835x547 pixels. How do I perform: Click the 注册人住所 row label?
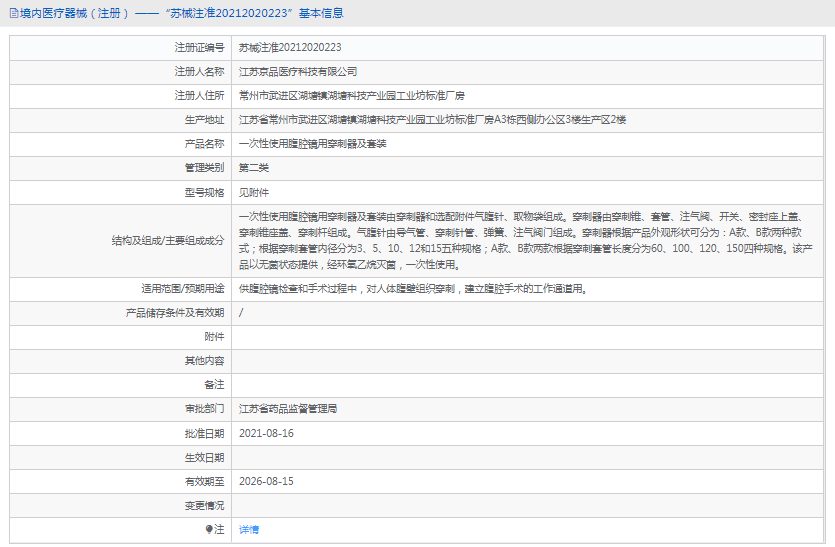click(200, 95)
